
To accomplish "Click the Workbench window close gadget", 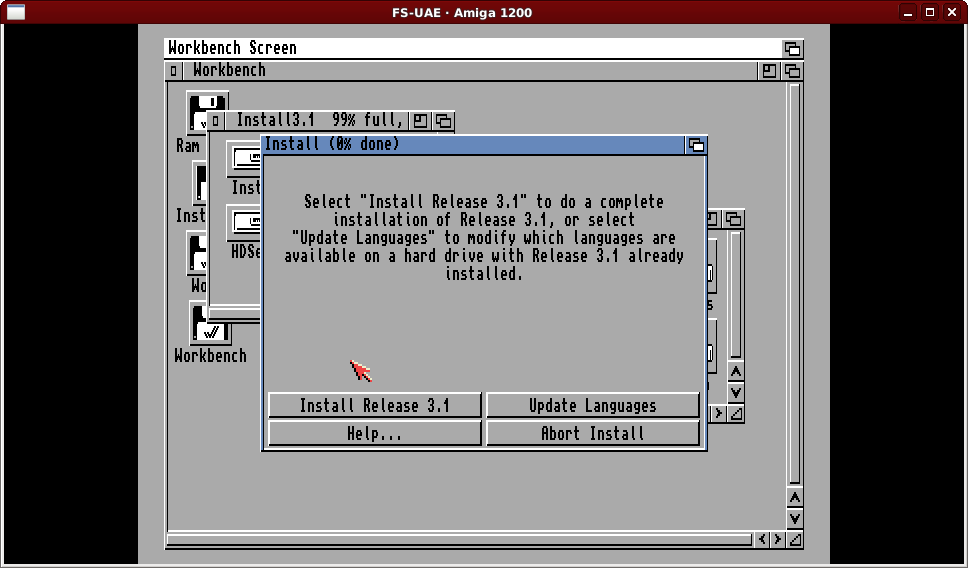I will (x=173, y=71).
